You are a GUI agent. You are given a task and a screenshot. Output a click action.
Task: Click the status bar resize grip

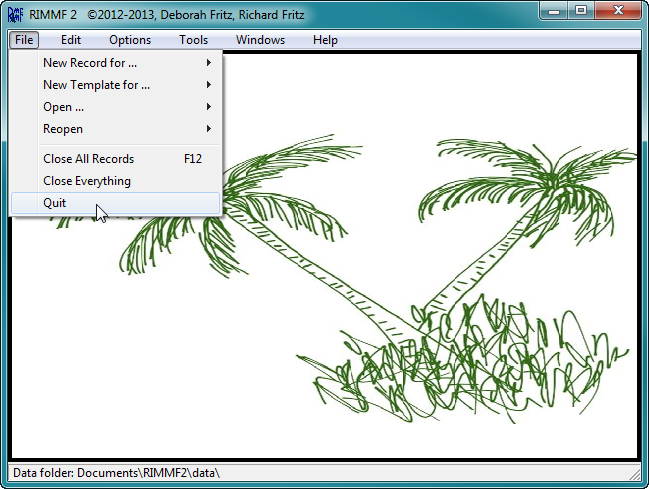[635, 475]
